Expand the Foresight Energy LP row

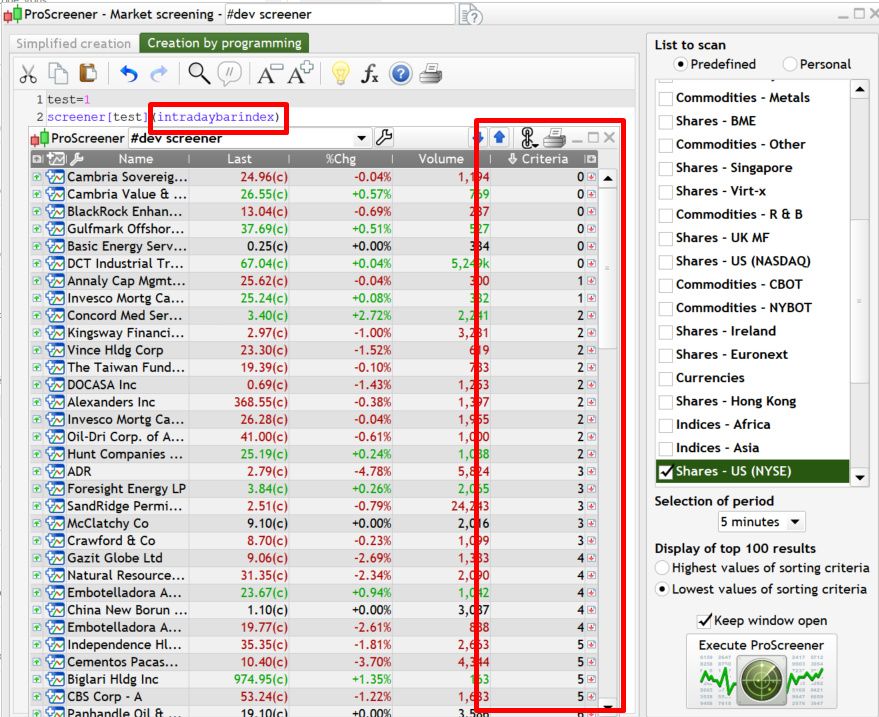click(x=36, y=488)
